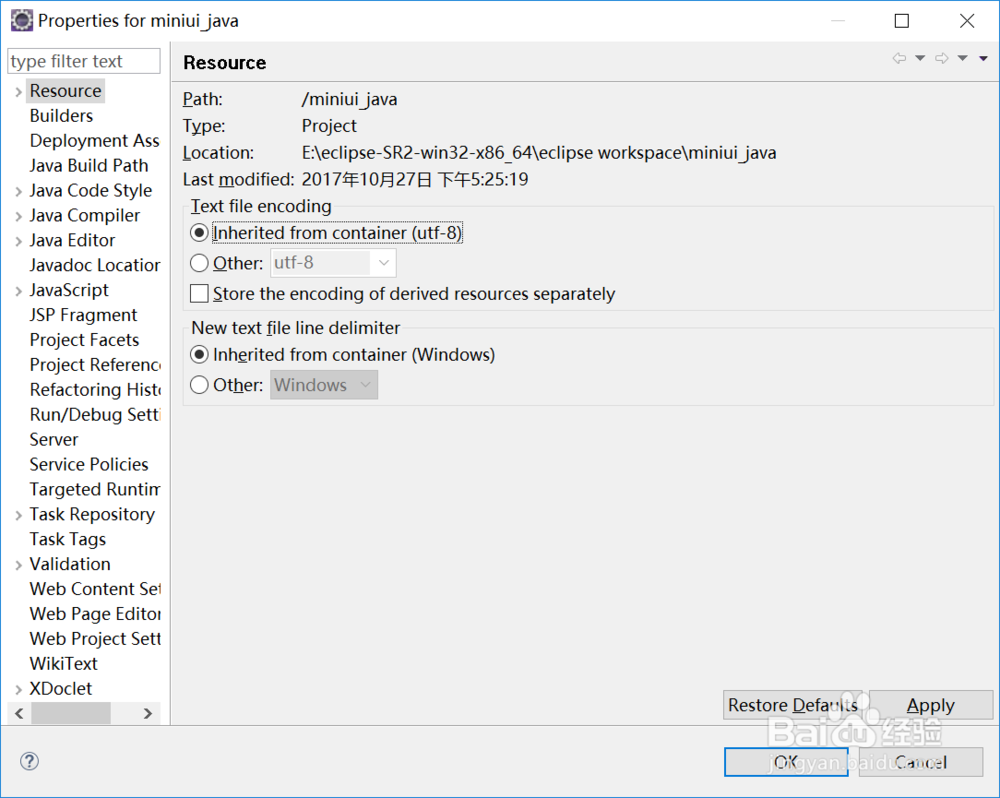Click the back navigation arrow icon

(x=899, y=58)
